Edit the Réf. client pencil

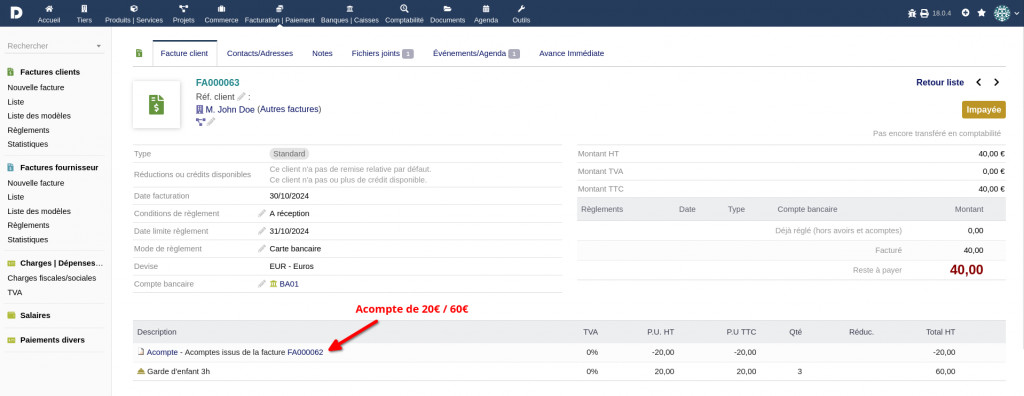[241, 97]
